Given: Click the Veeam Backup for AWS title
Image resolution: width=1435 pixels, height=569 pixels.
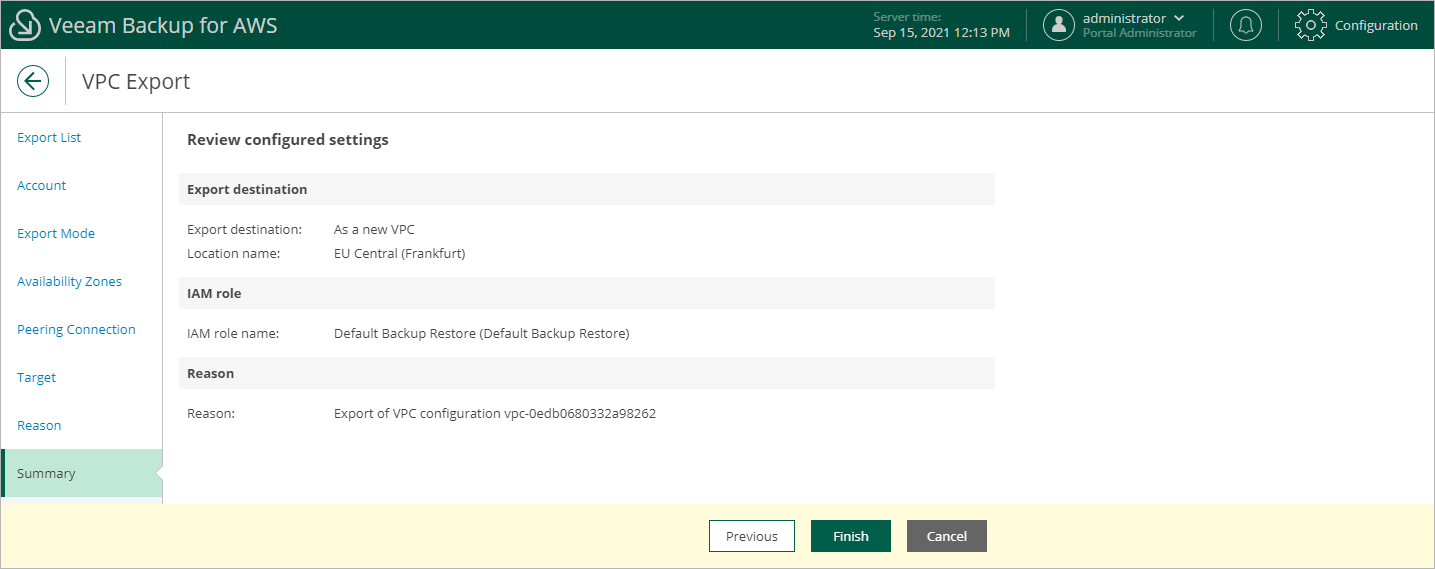Looking at the screenshot, I should (163, 26).
